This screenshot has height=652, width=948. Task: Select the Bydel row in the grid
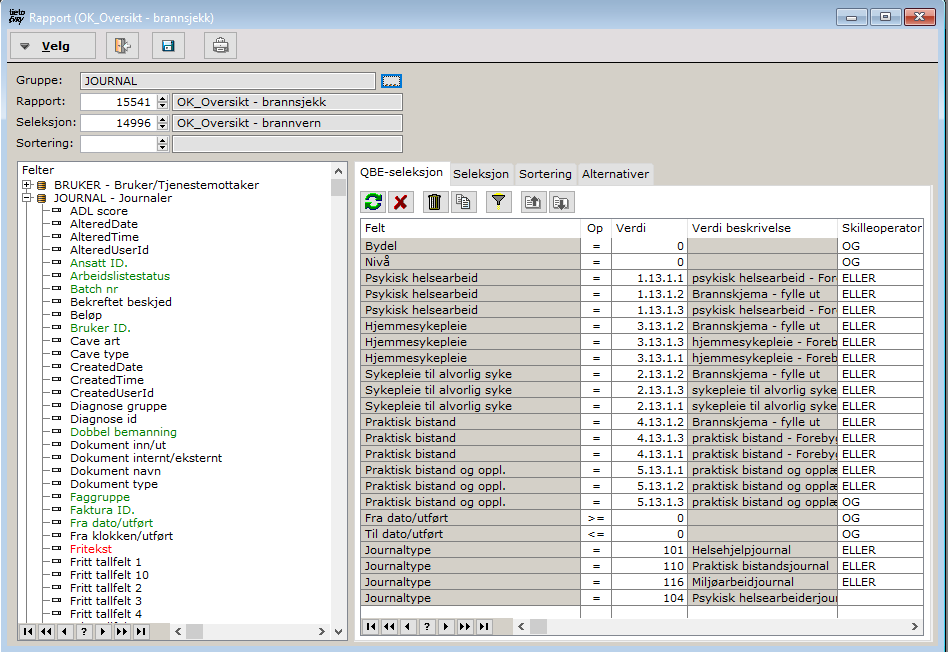click(641, 246)
